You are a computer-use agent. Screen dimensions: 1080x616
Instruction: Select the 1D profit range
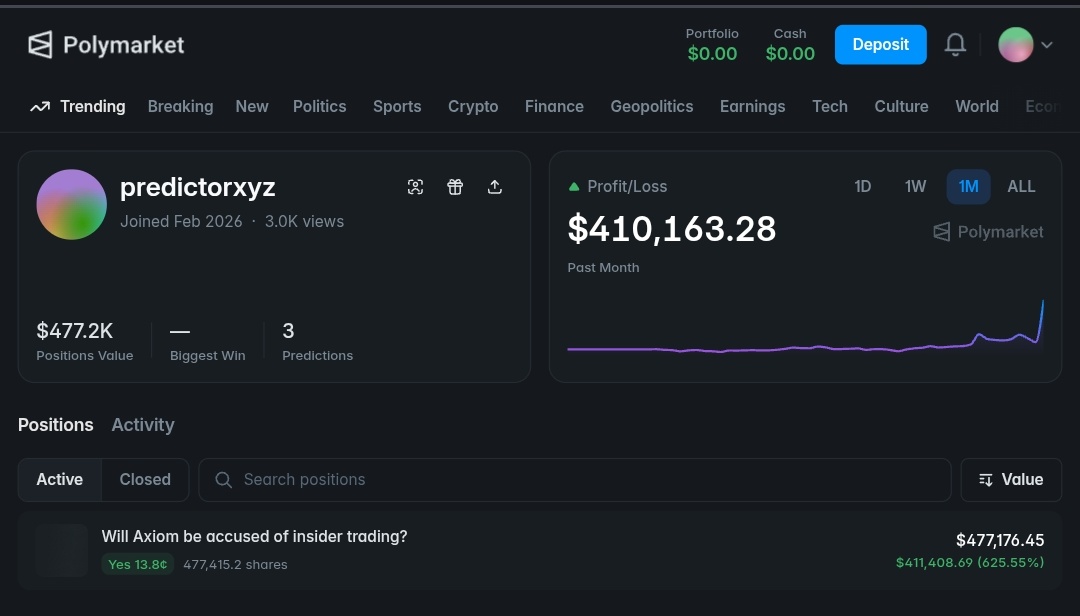tap(862, 187)
